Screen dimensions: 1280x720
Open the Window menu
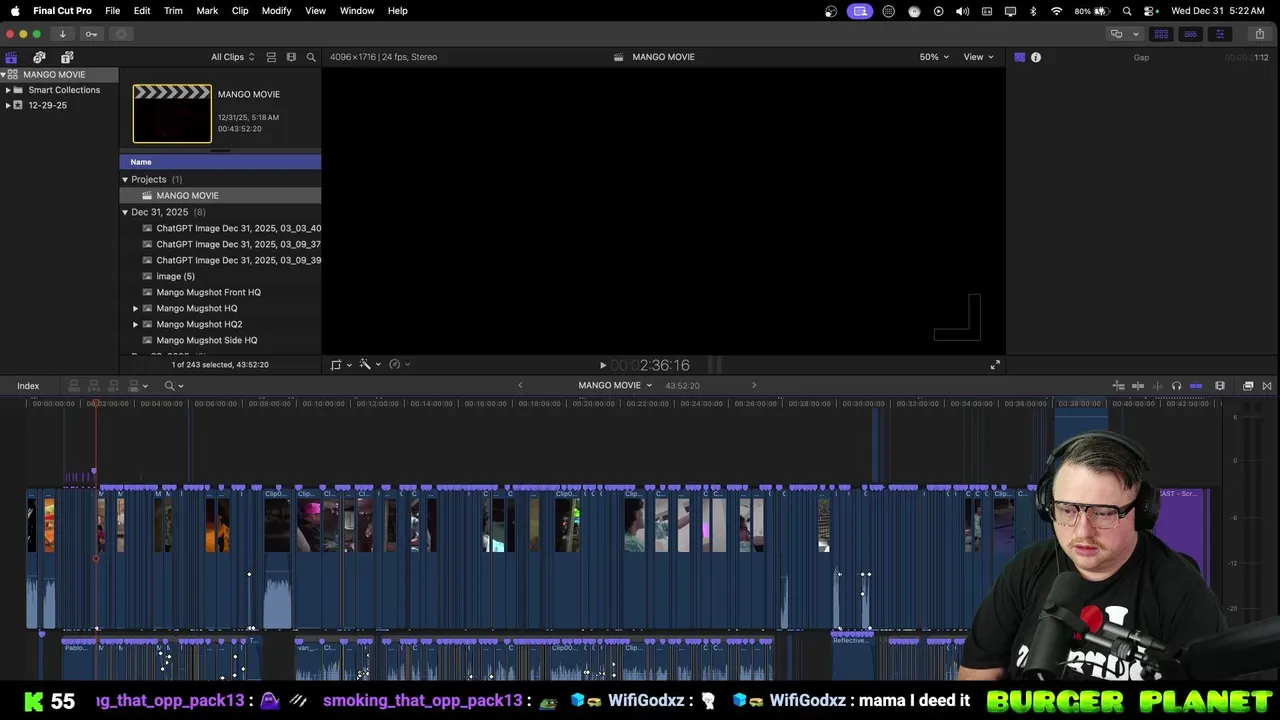click(x=357, y=11)
